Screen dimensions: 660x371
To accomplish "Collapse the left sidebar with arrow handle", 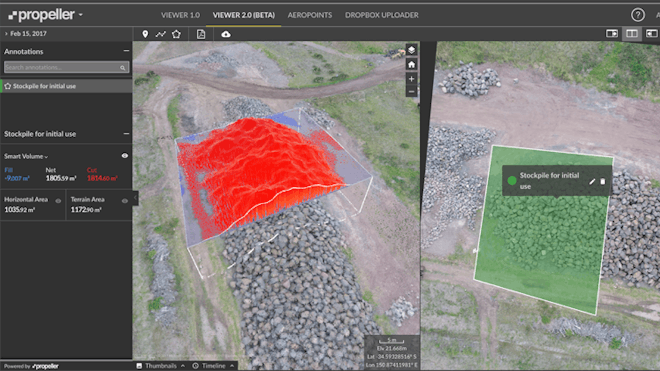I will coord(135,198).
